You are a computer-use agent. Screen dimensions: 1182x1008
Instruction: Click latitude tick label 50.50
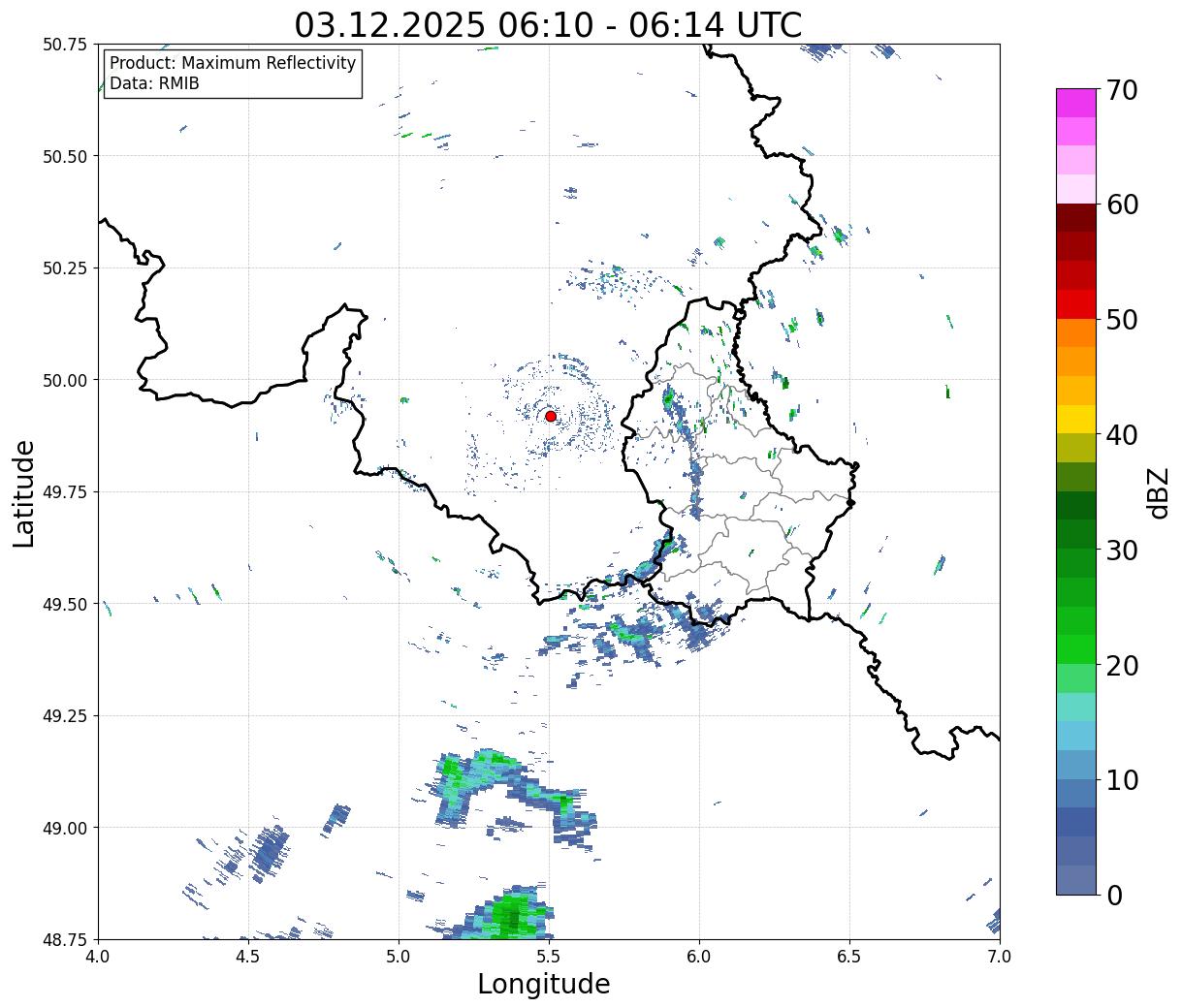point(65,156)
